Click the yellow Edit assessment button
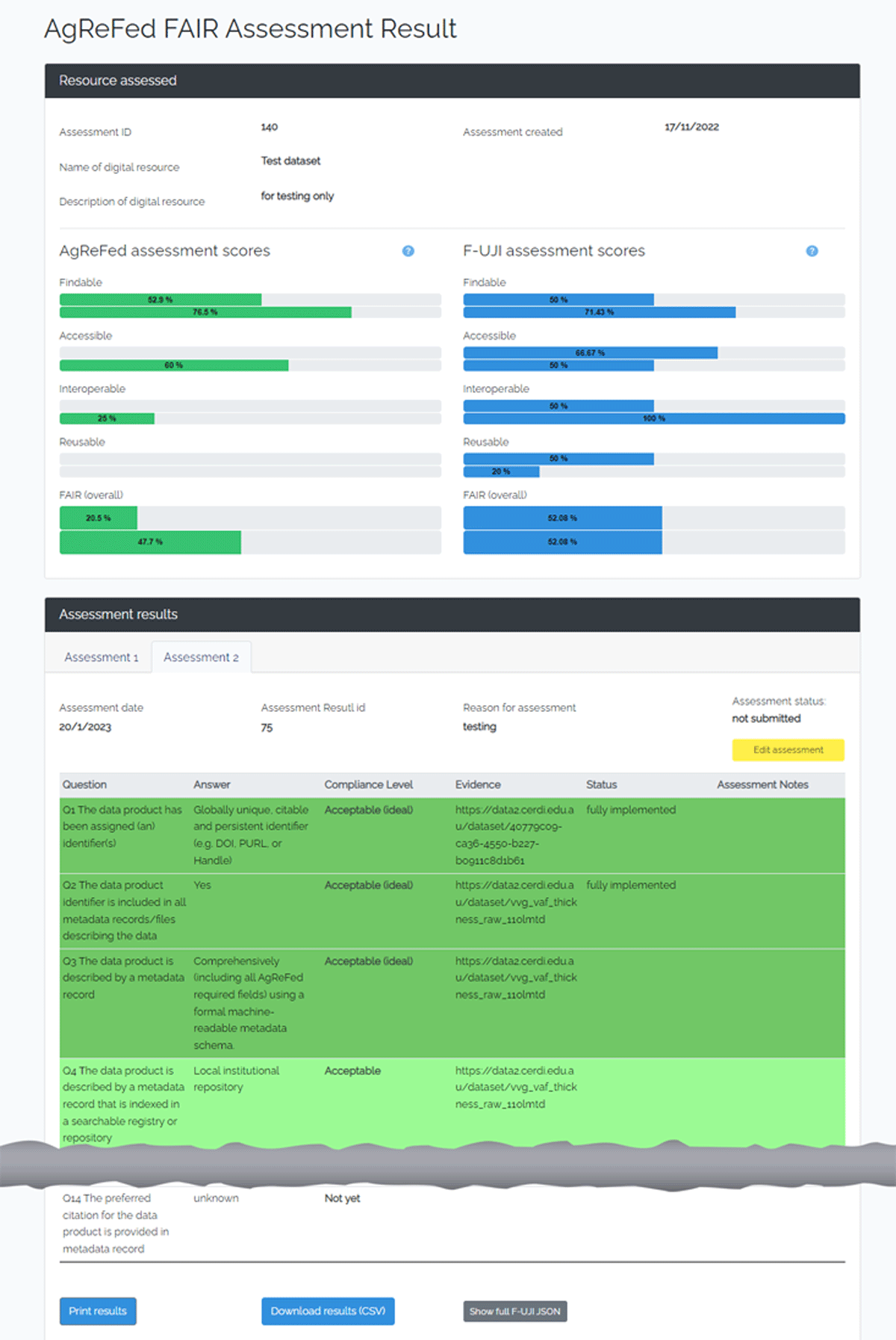Viewport: 896px width, 1340px height. point(788,750)
